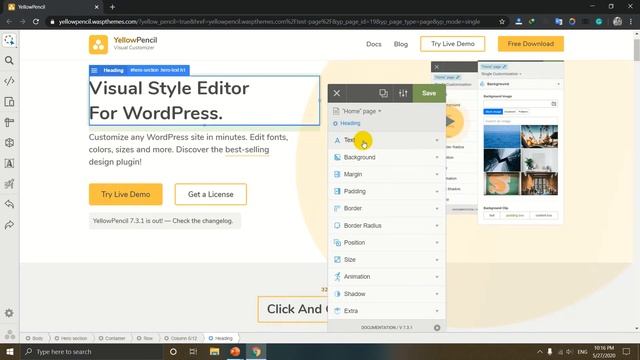Open the animation manager sidebar icon
640x360 pixels.
tap(9, 184)
